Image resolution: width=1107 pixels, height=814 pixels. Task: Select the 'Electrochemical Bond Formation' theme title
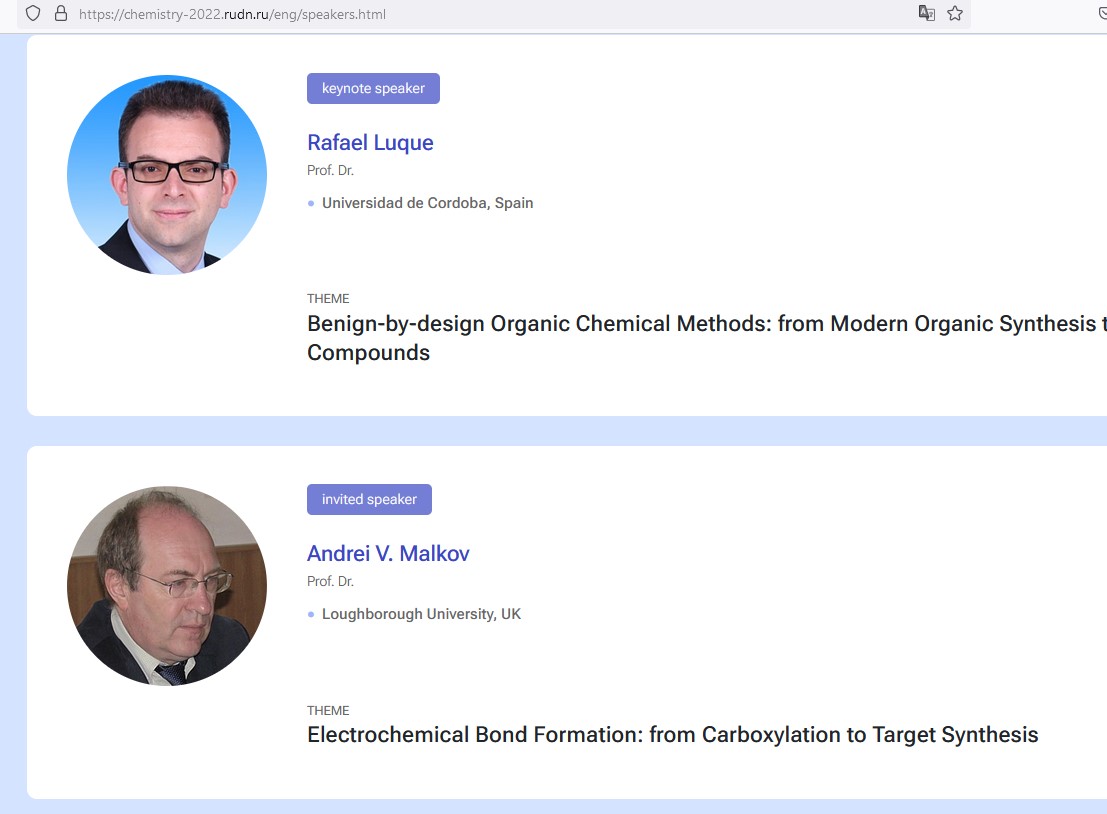pos(672,735)
